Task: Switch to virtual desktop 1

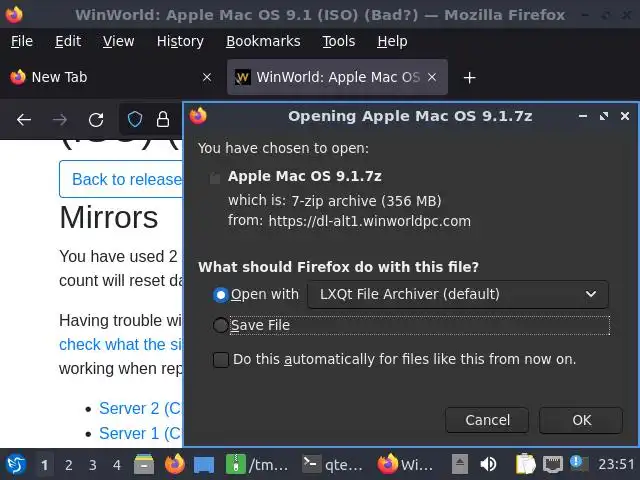Action: (44, 465)
